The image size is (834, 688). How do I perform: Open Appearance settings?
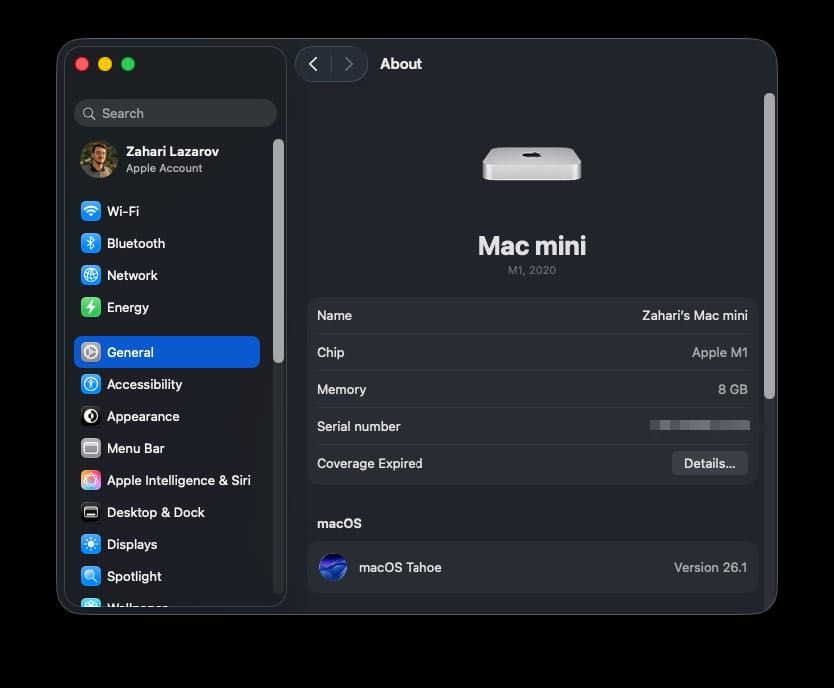167,416
